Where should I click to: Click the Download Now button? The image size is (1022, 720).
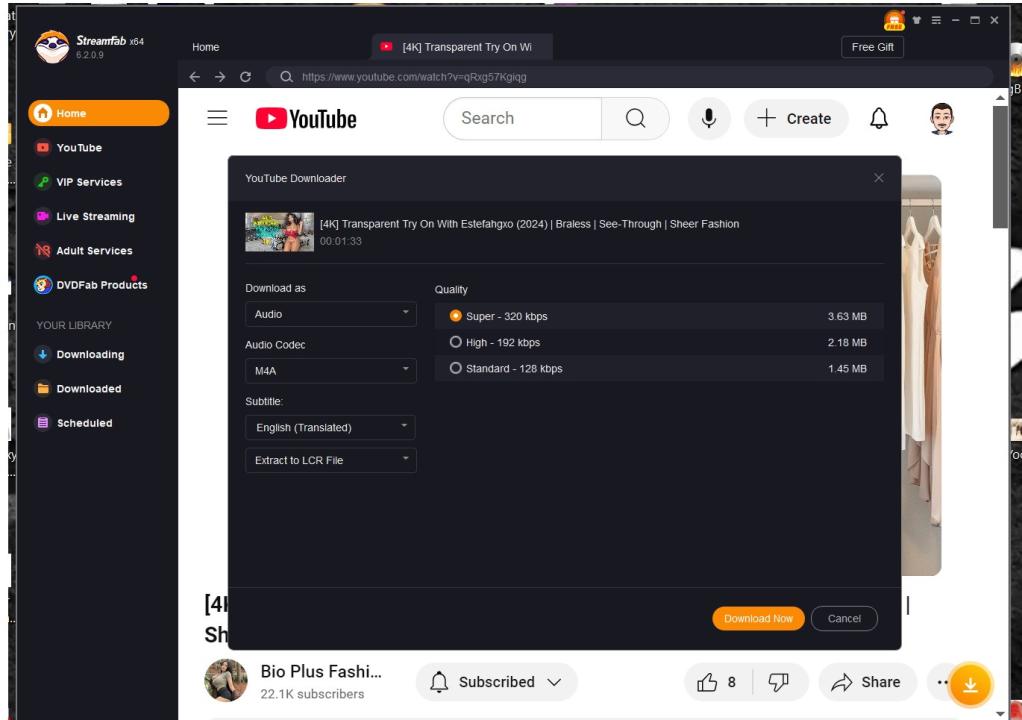[x=758, y=618]
